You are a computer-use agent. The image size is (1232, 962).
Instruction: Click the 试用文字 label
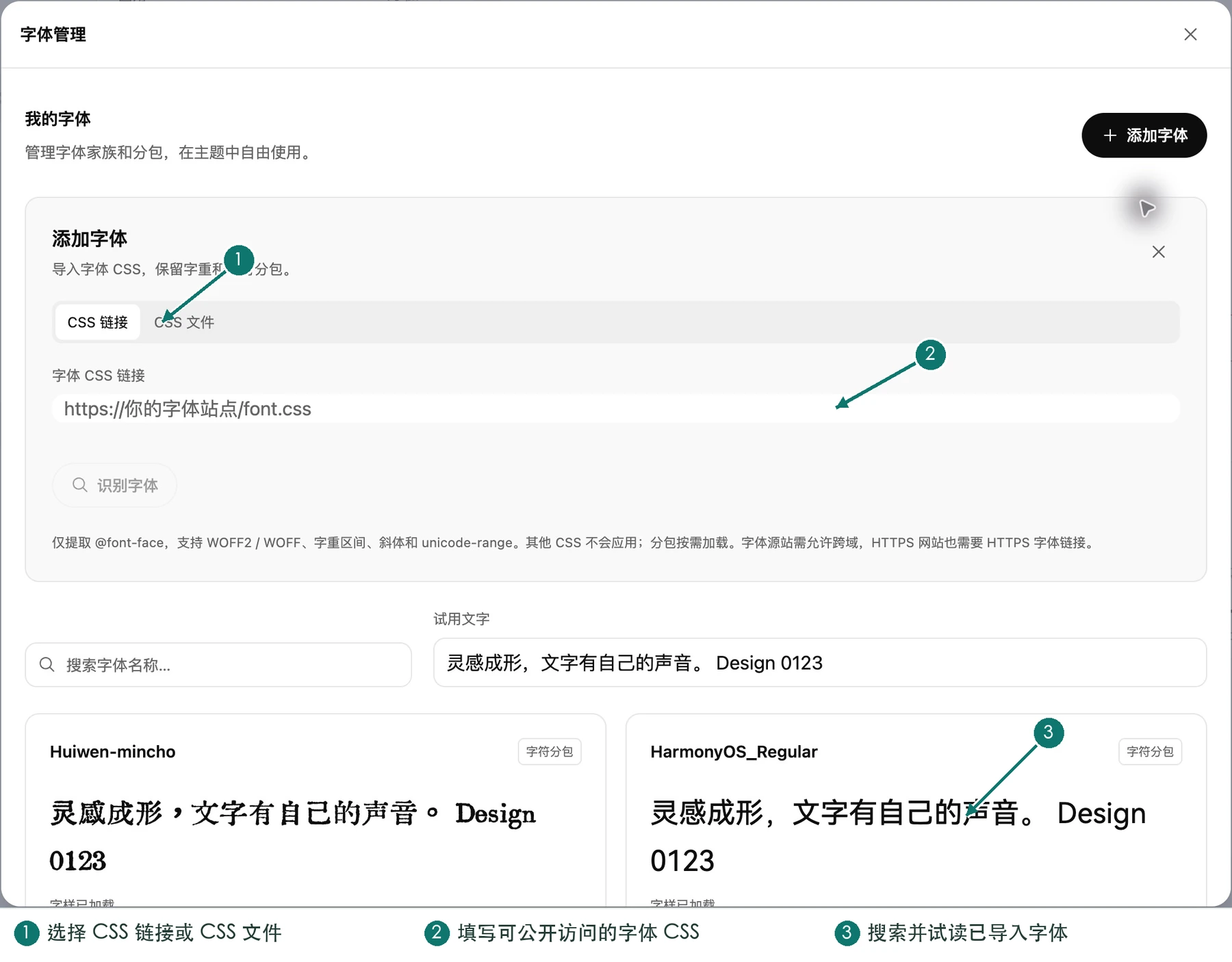point(461,619)
